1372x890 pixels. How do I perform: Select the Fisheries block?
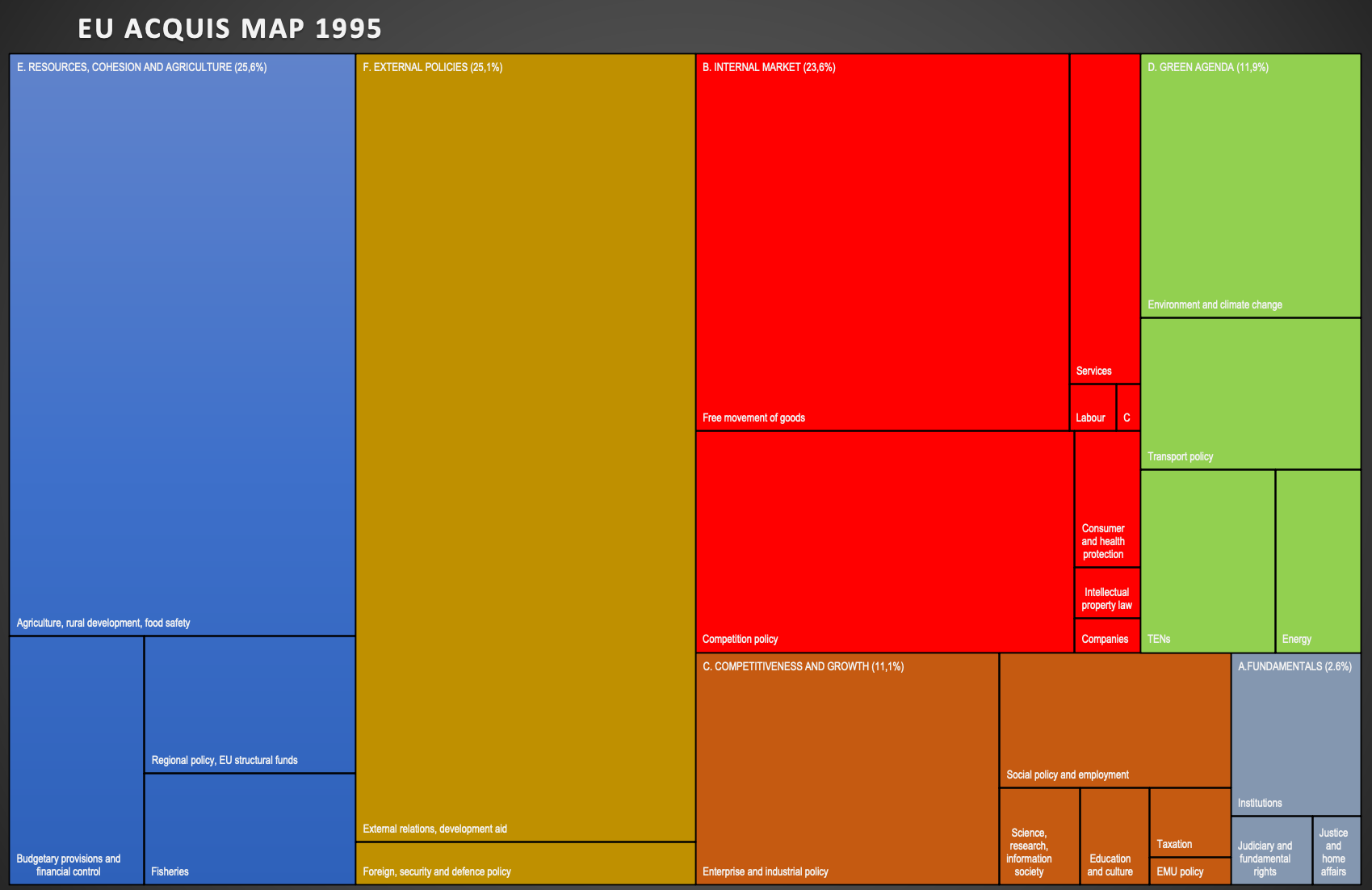[250, 829]
